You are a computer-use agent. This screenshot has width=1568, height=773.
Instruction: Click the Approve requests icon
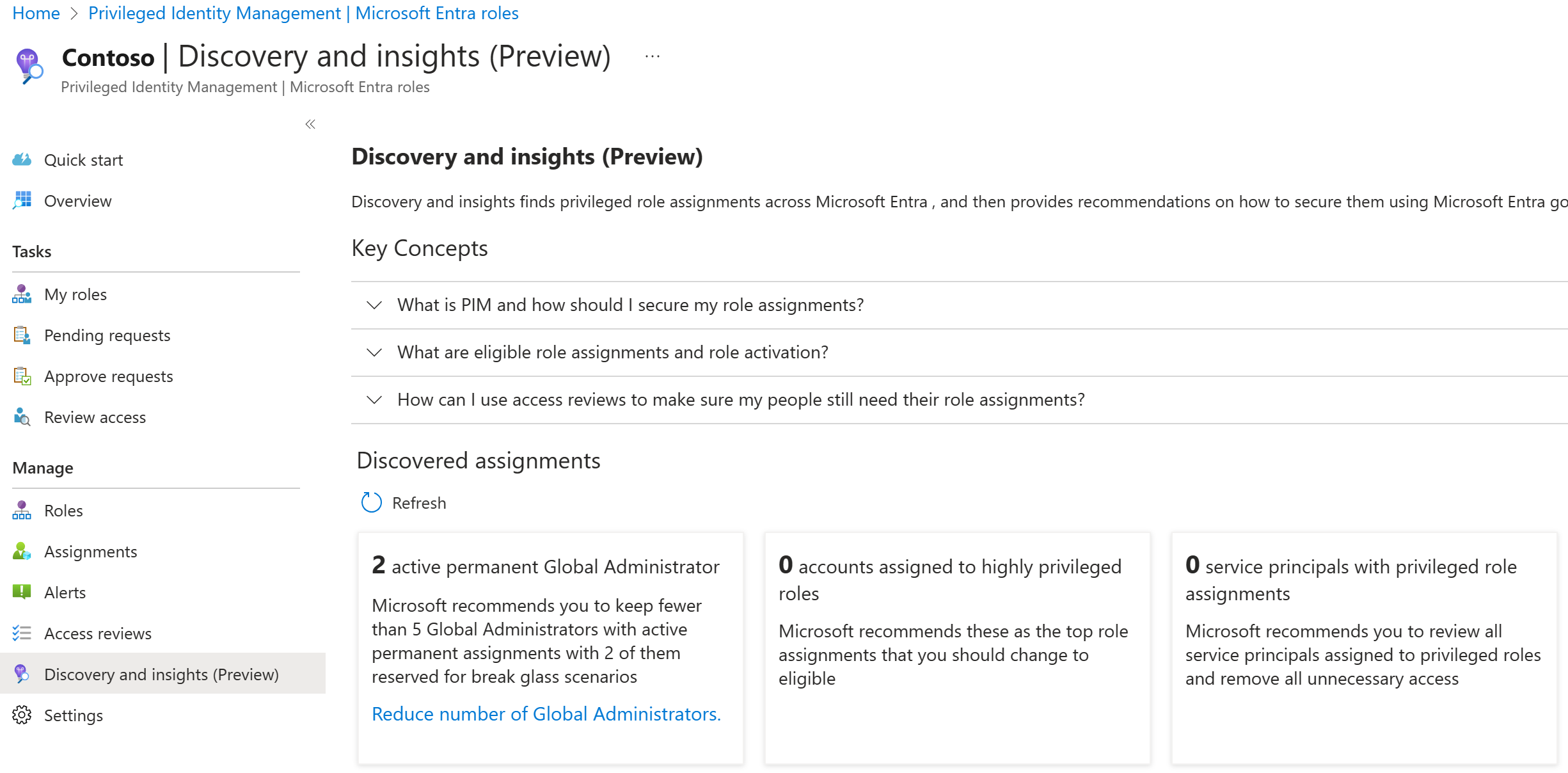(22, 376)
